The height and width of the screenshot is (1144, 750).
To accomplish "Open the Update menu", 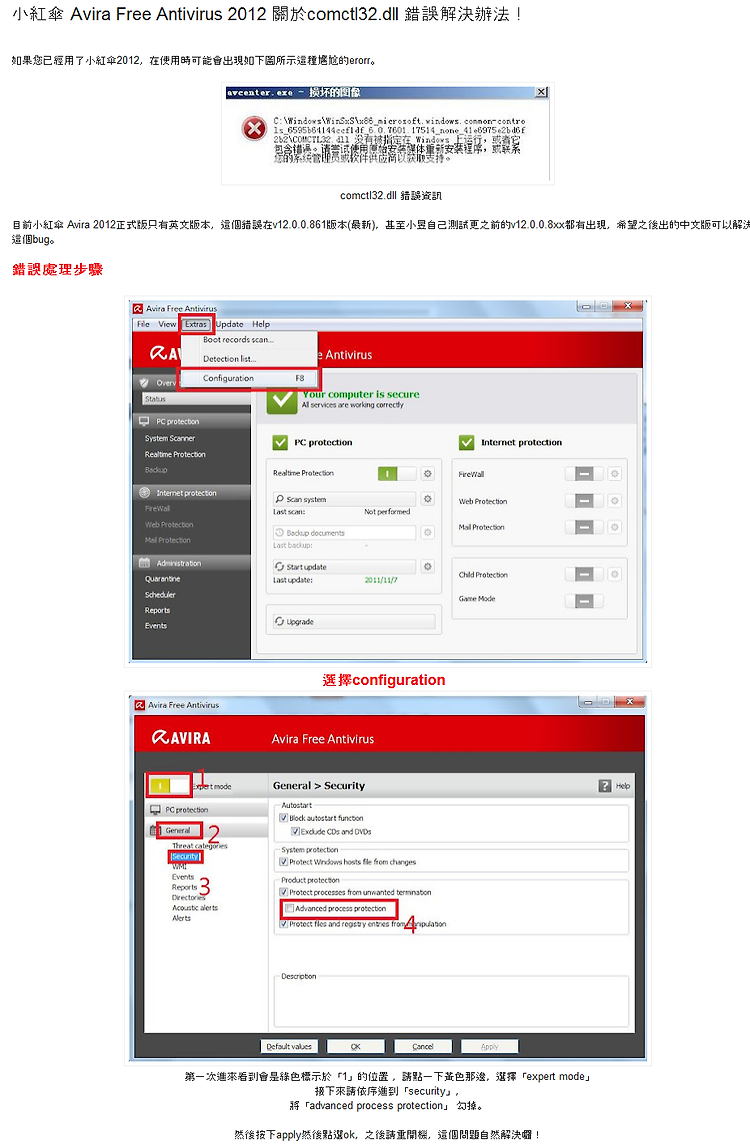I will pos(229,324).
